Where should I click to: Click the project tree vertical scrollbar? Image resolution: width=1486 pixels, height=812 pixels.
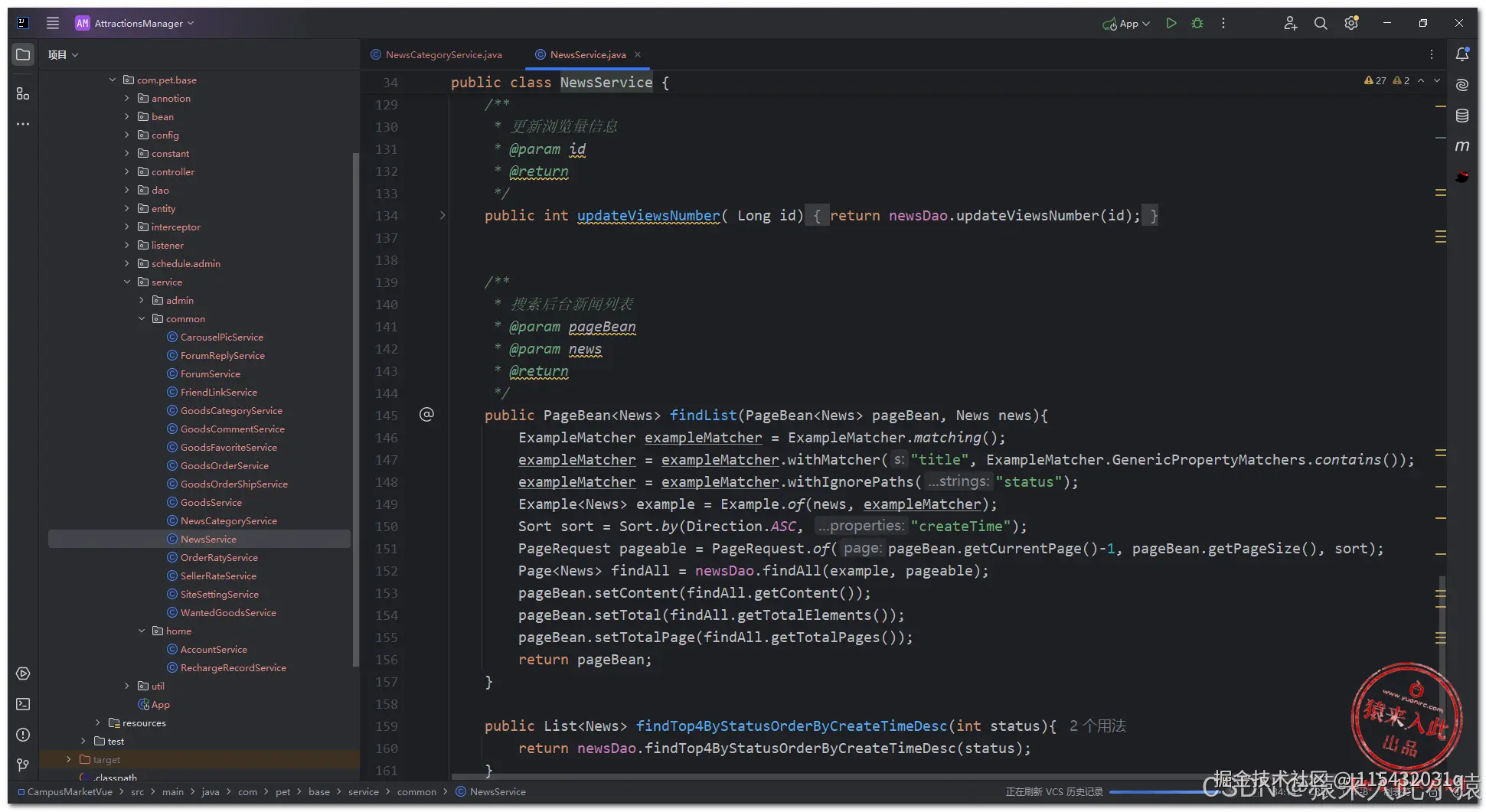point(355,409)
